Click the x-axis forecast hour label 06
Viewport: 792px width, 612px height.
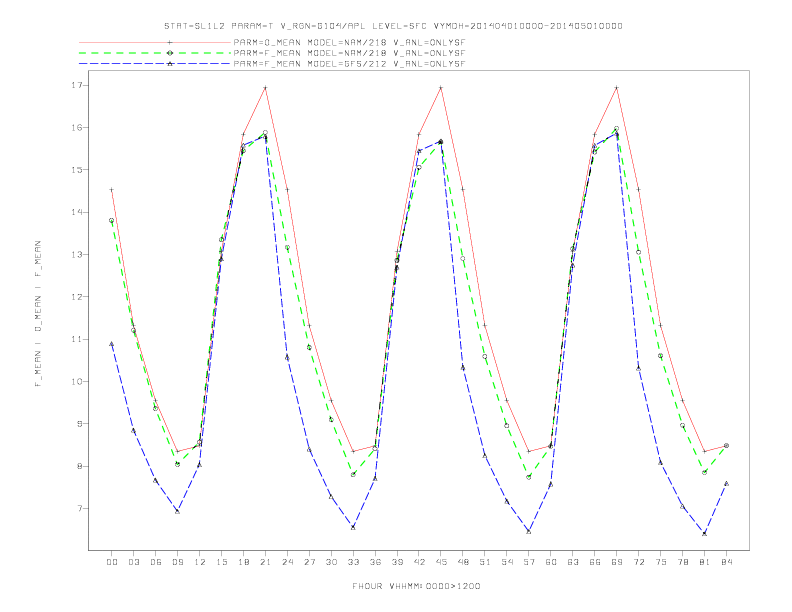(156, 562)
